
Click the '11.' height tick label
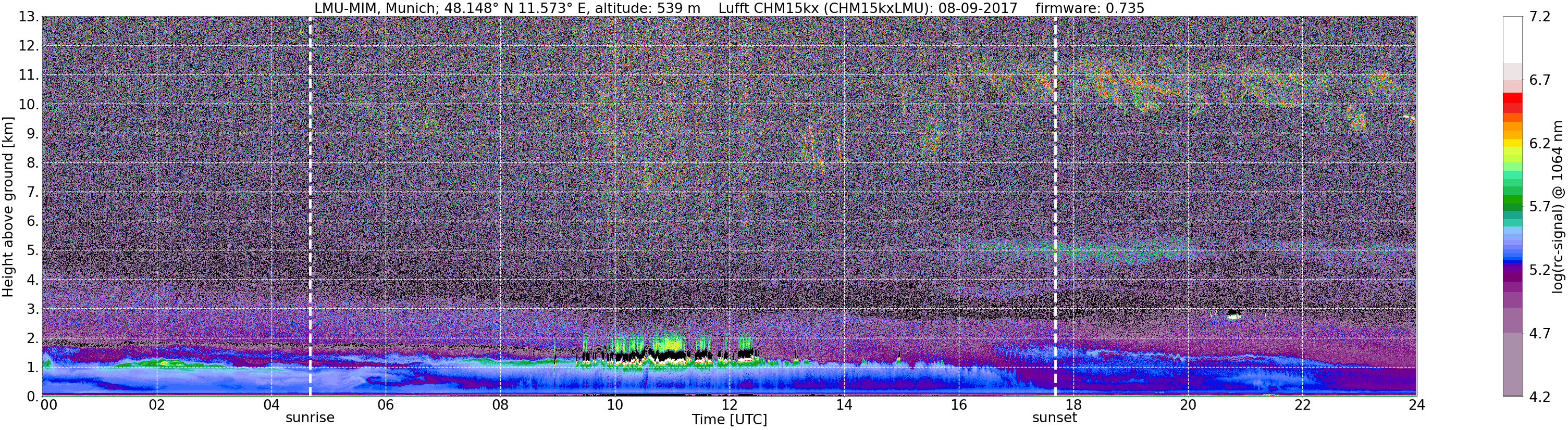(28, 75)
